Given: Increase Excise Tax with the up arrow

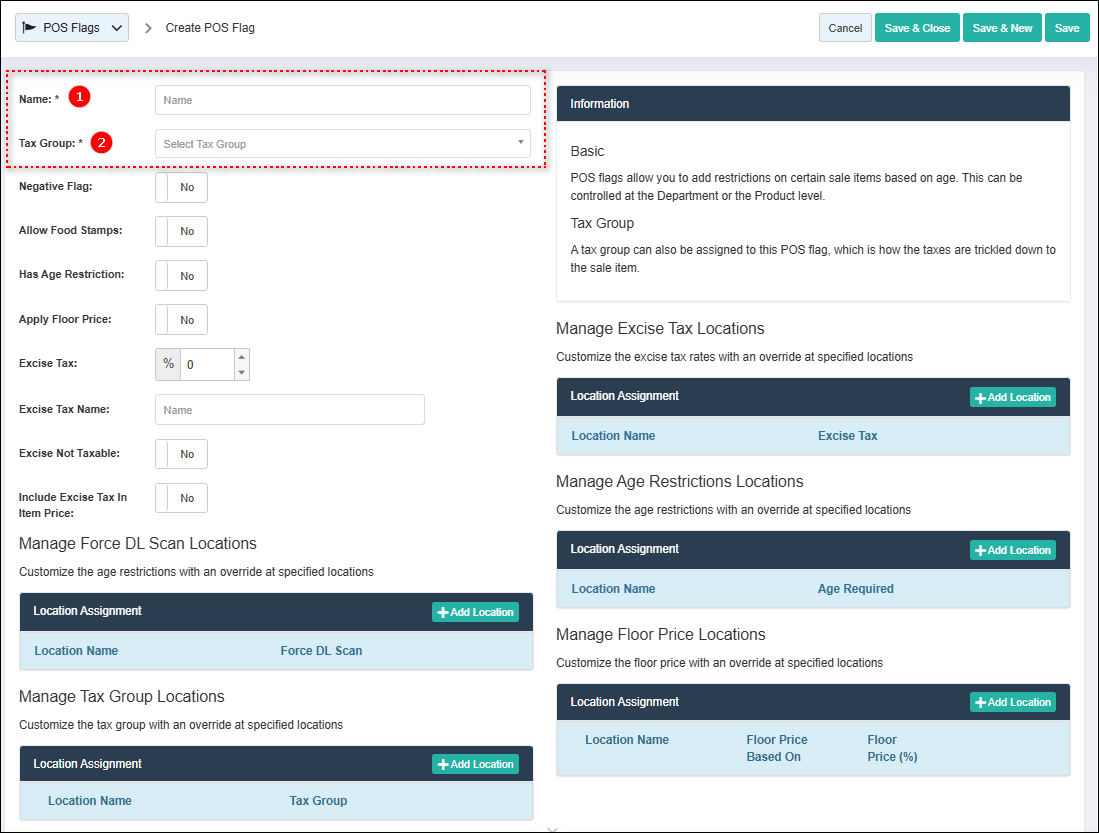Looking at the screenshot, I should [241, 357].
